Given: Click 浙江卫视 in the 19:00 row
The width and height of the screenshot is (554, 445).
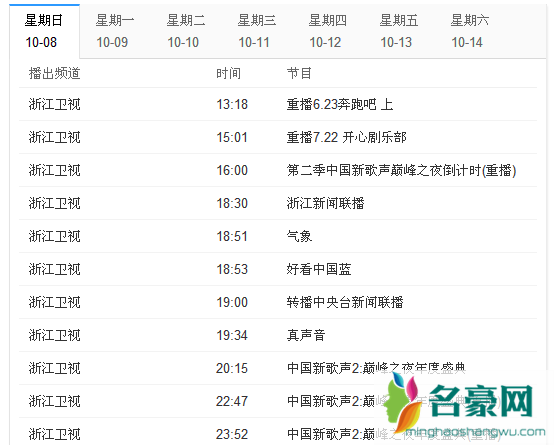Looking at the screenshot, I should coord(54,302).
